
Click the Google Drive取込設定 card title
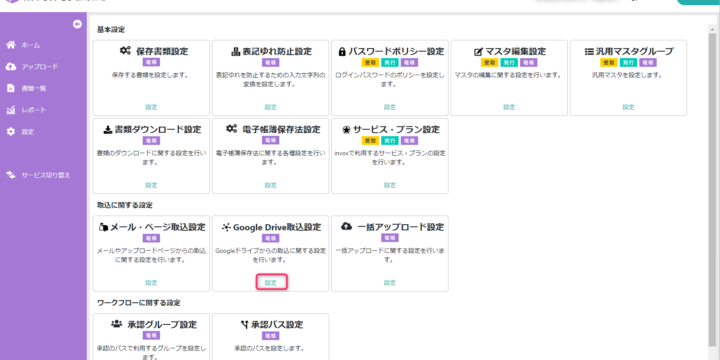click(277, 227)
